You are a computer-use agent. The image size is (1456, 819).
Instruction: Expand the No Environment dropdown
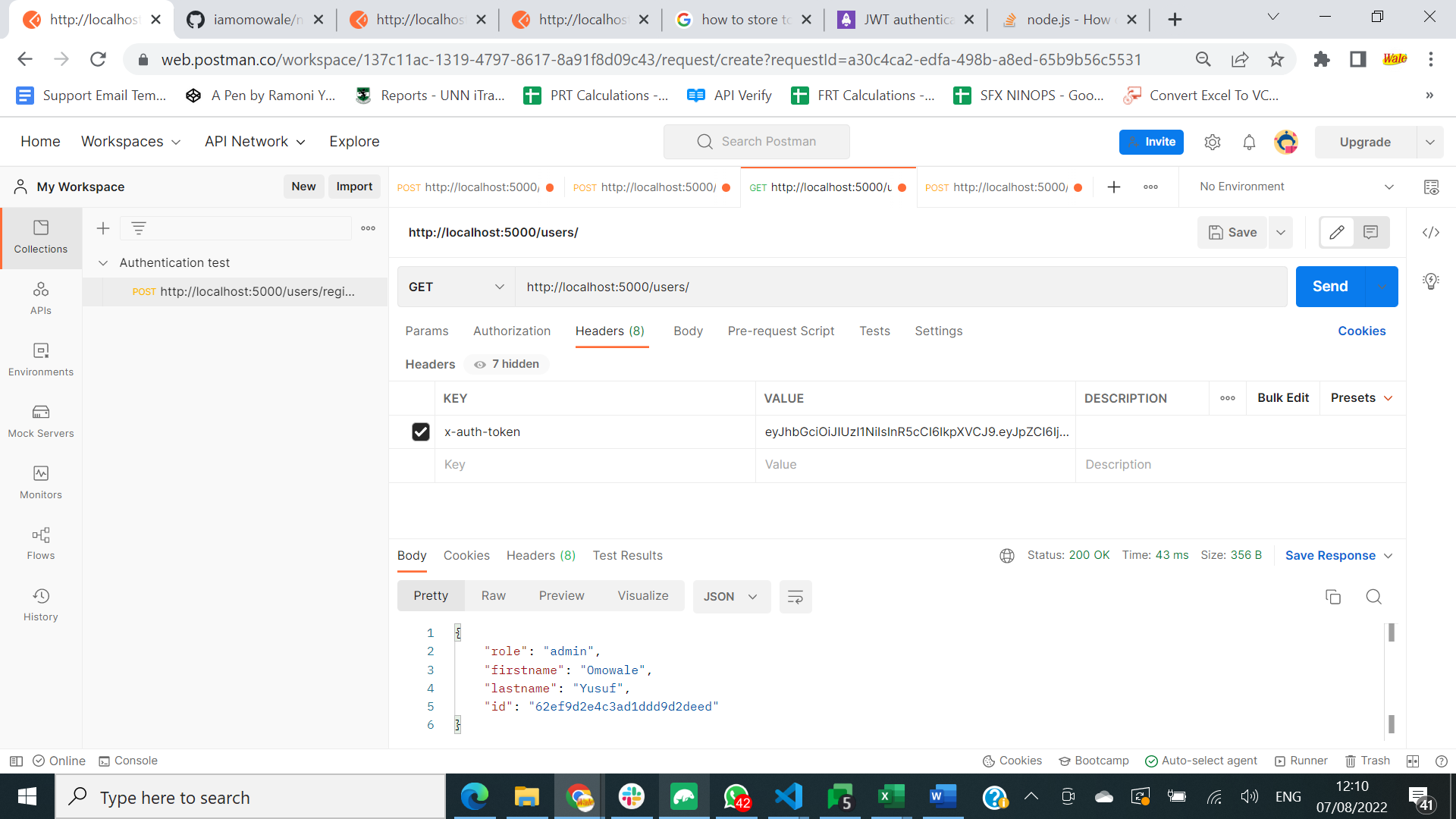click(1390, 187)
